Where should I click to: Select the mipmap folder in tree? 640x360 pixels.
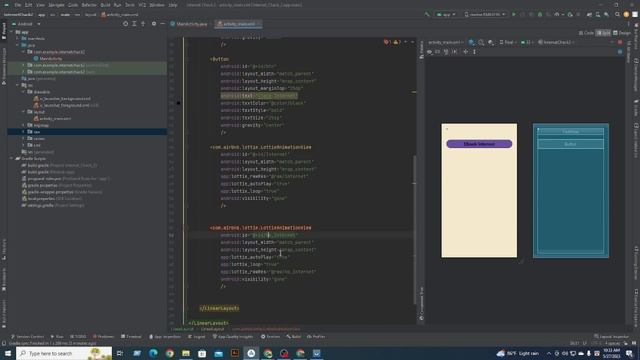pyautogui.click(x=38, y=125)
